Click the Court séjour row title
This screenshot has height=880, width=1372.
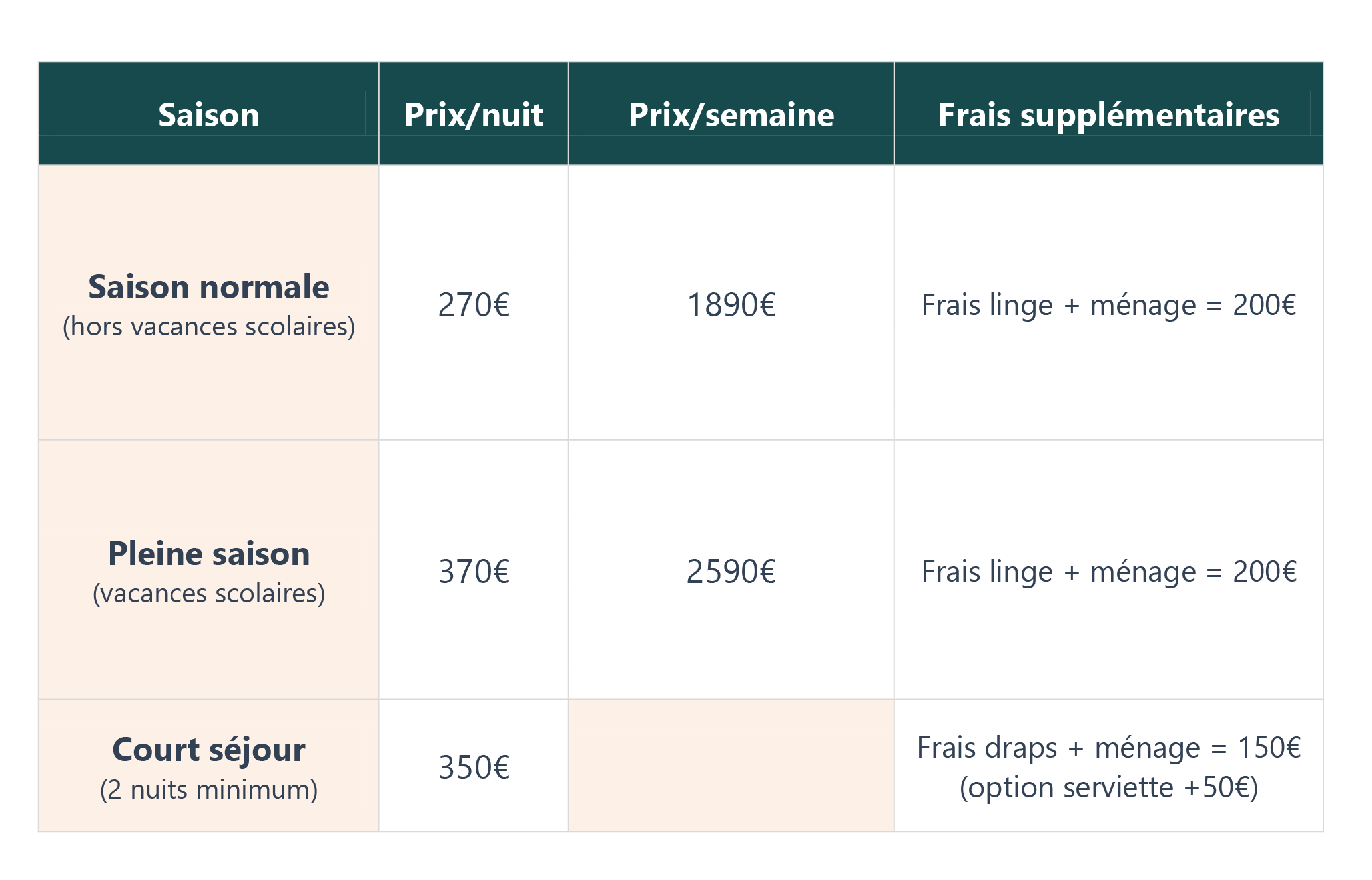[x=208, y=750]
